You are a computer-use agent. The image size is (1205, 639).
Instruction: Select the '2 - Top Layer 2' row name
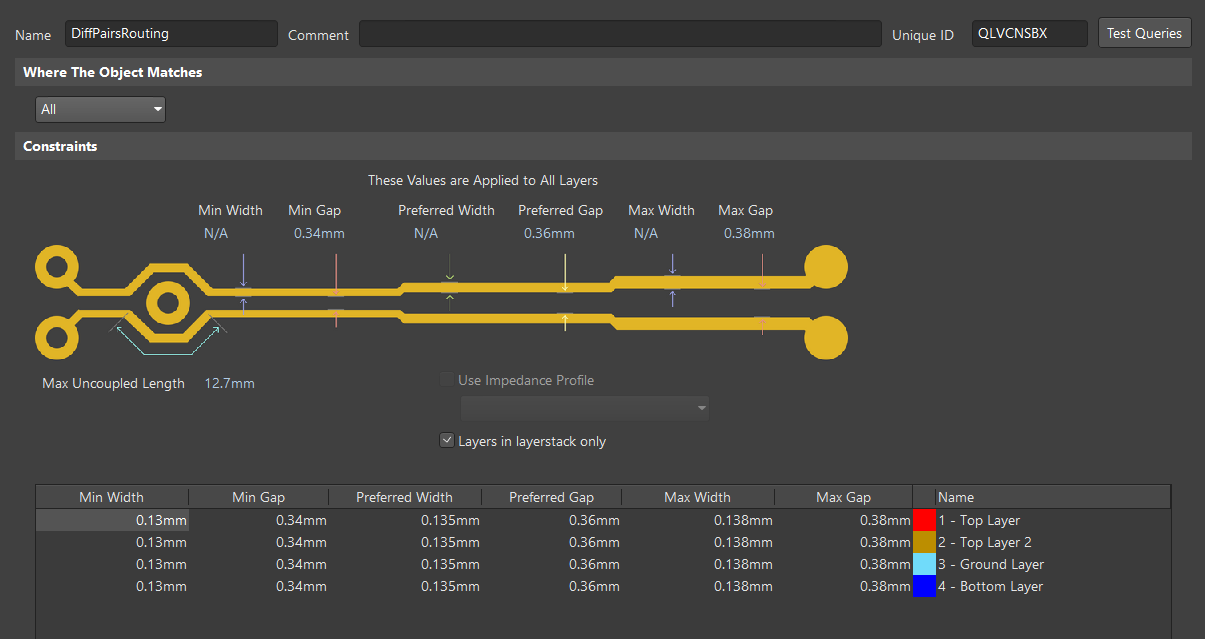point(985,542)
